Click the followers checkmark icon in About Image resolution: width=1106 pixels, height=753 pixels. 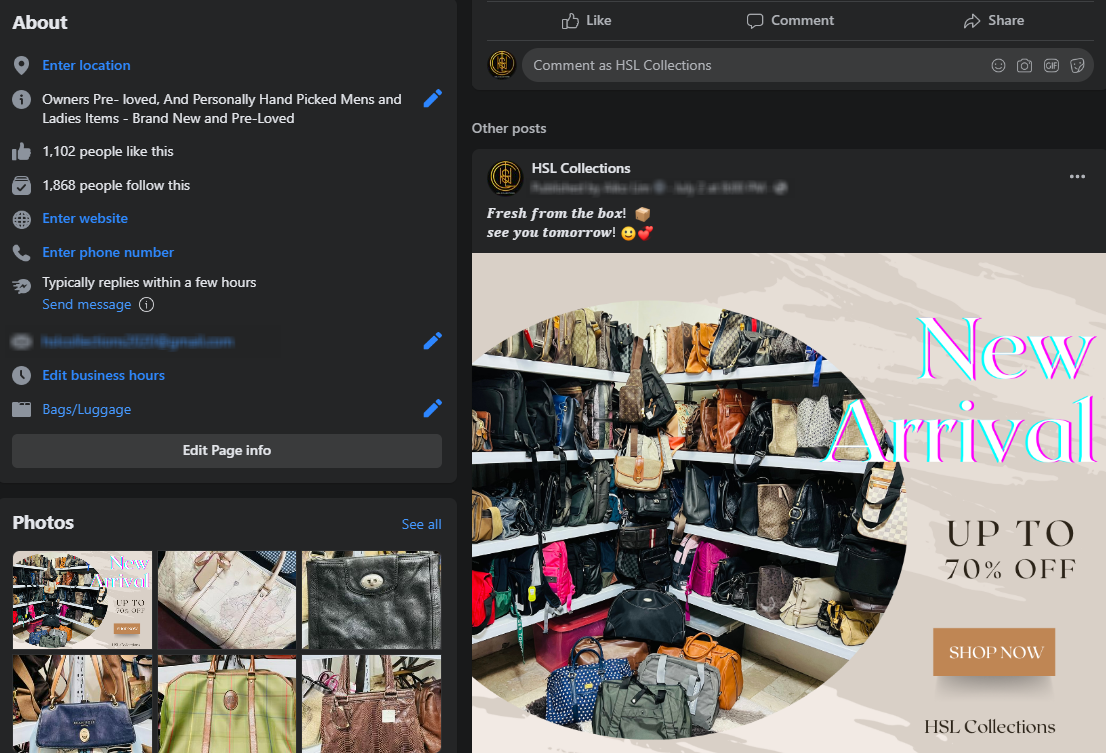tap(21, 185)
